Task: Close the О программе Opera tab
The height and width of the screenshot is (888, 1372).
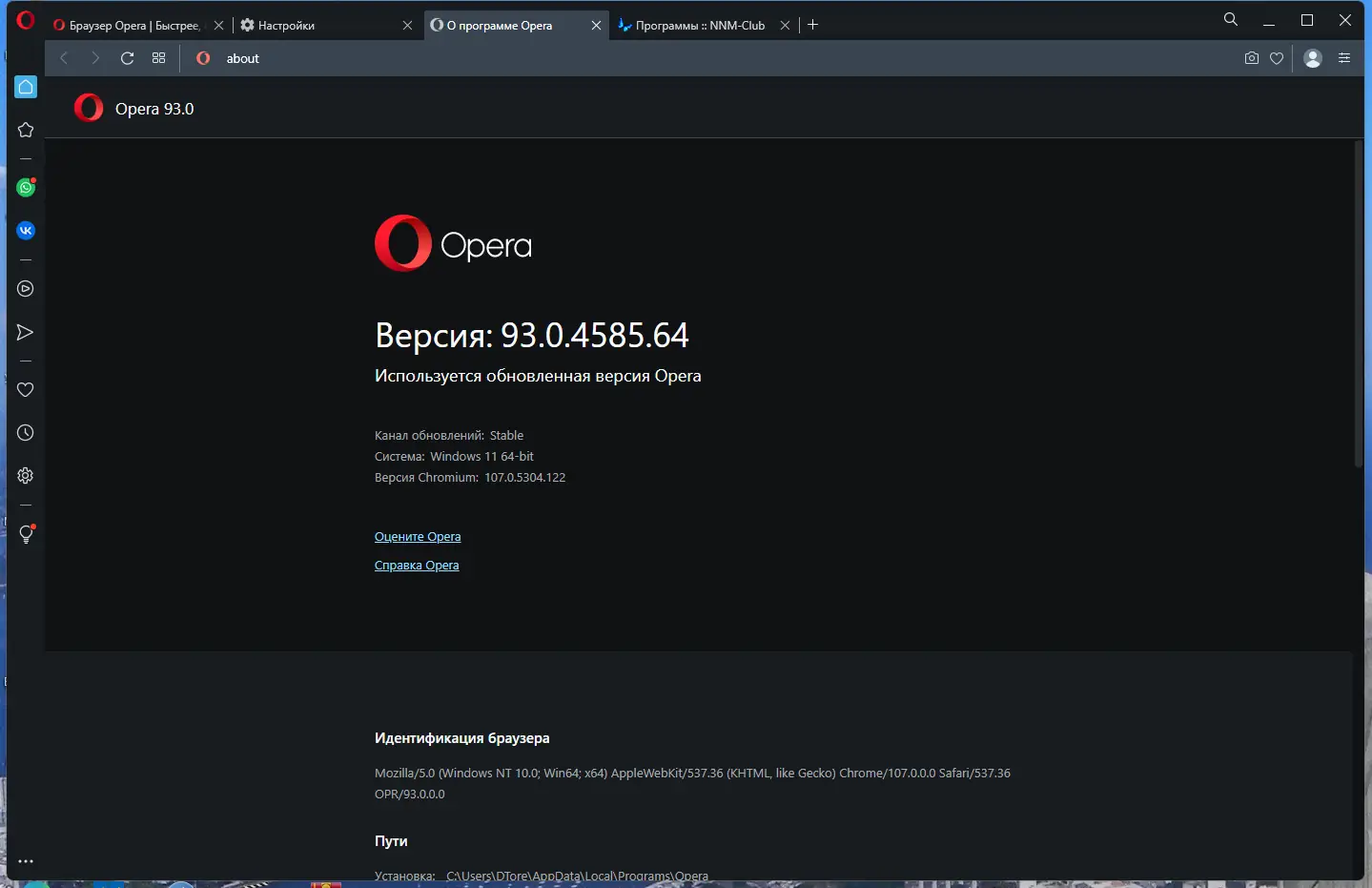Action: click(596, 26)
